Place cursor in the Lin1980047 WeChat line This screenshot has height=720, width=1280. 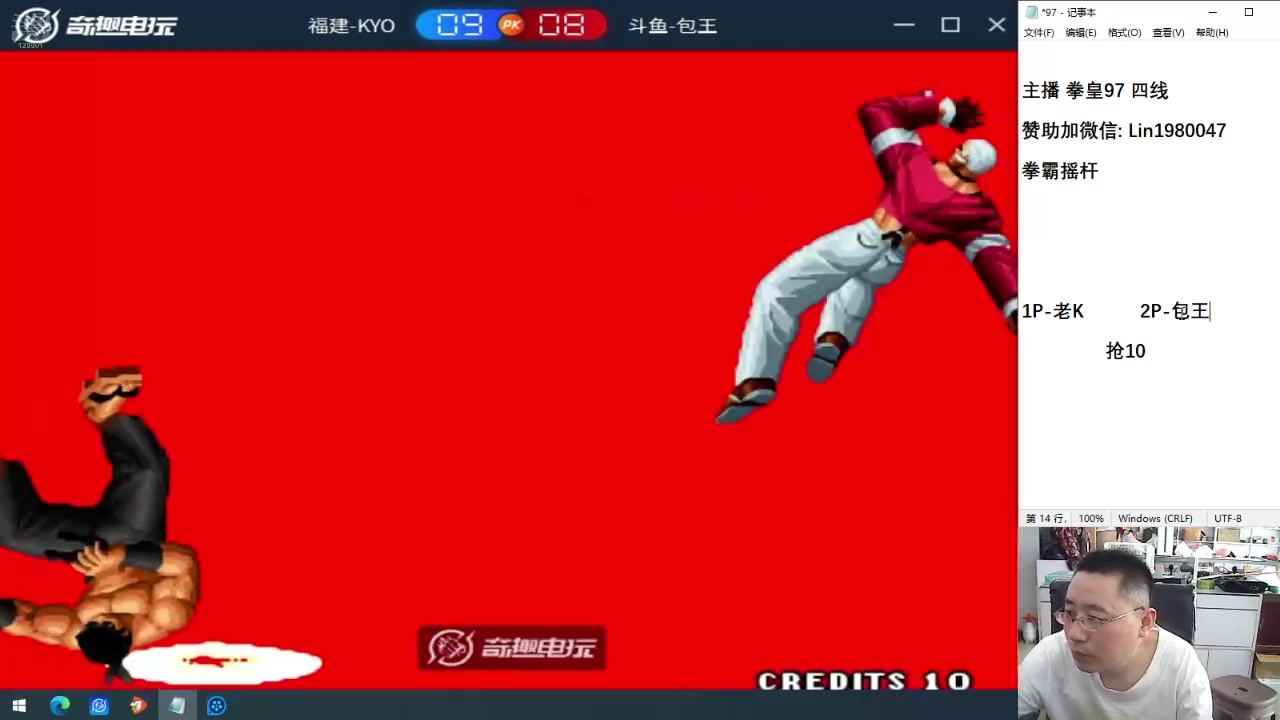point(1124,131)
